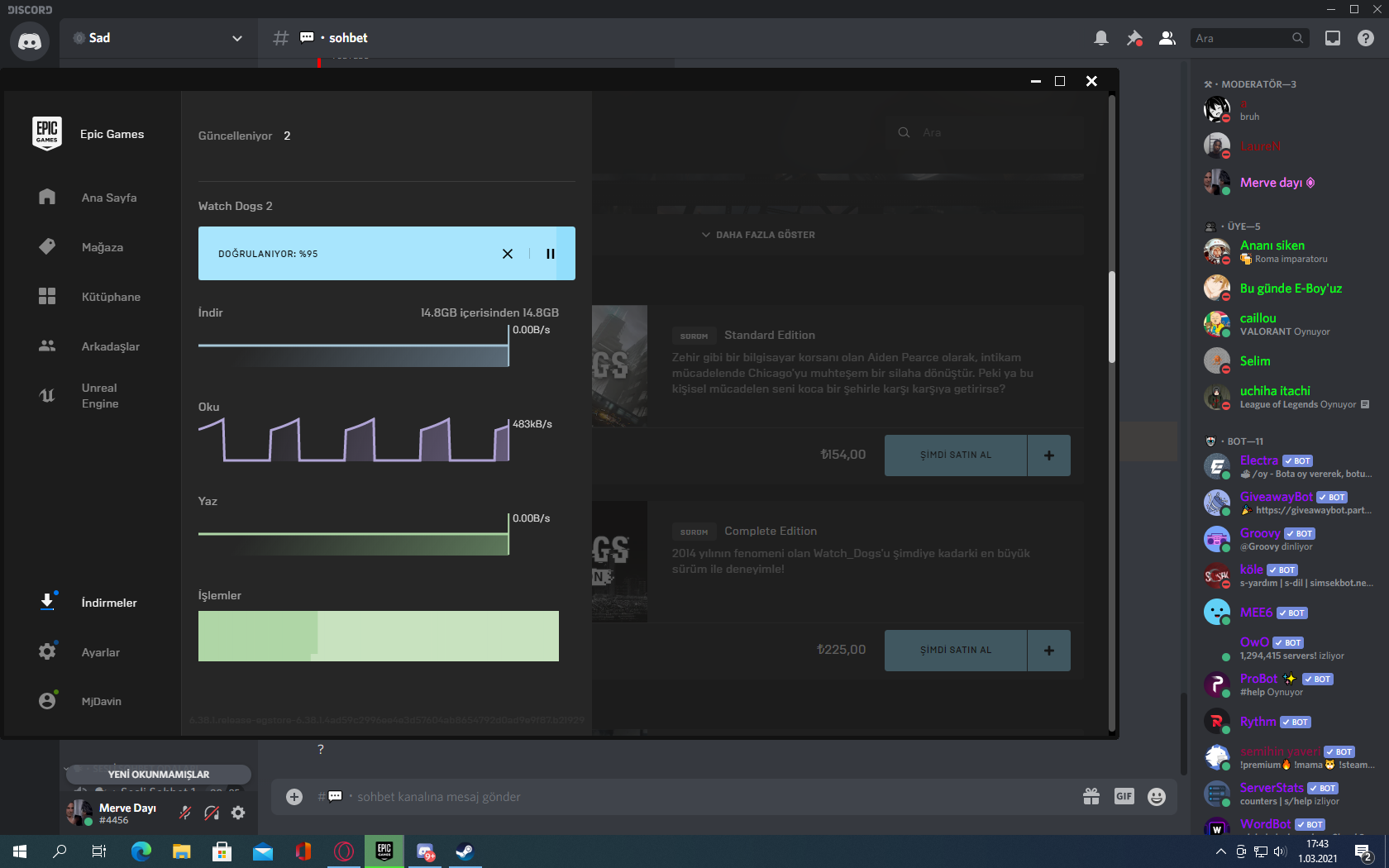Open Windows Start menu

tap(20, 851)
